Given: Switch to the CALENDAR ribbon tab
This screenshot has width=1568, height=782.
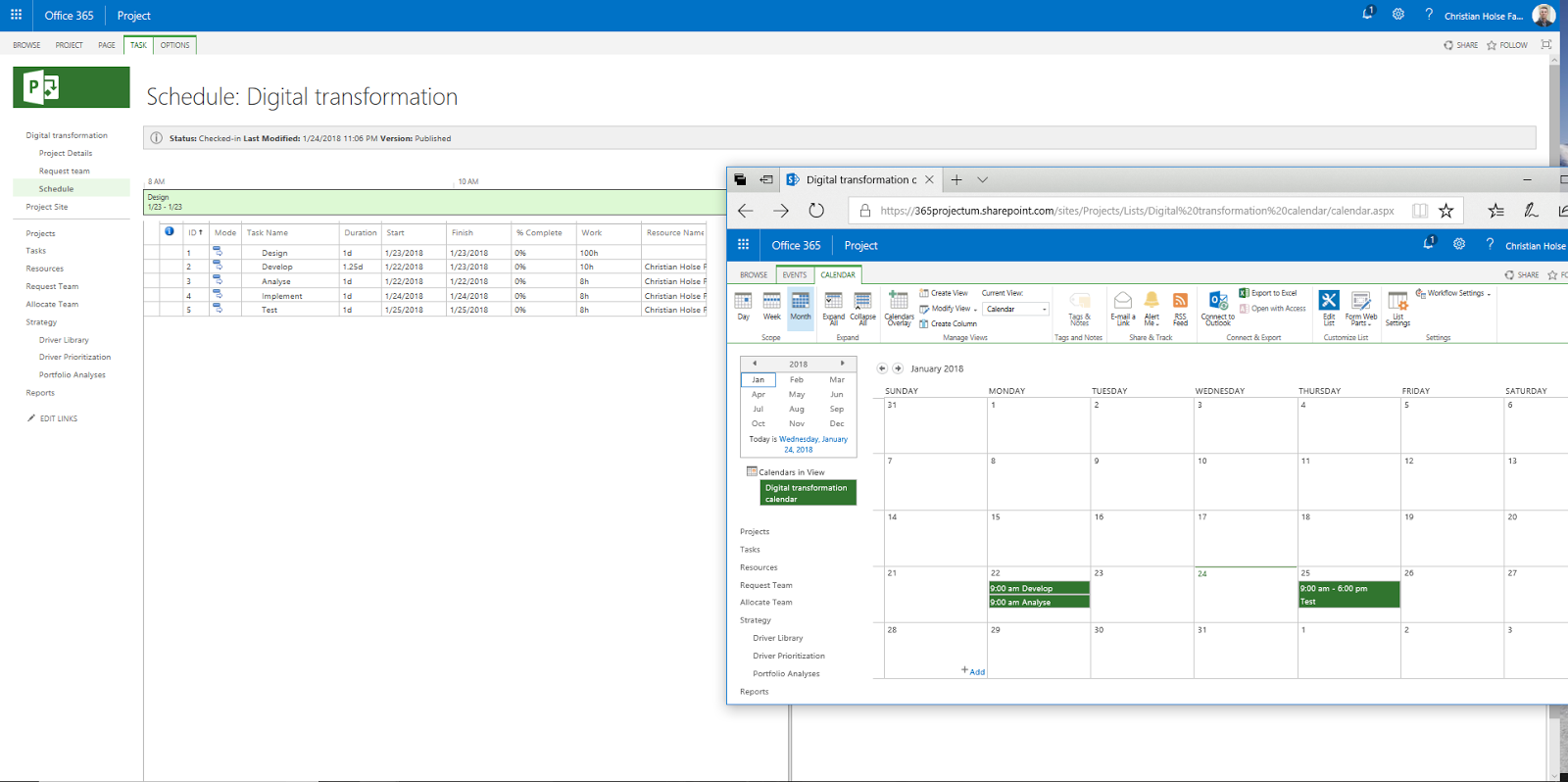Looking at the screenshot, I should [838, 275].
